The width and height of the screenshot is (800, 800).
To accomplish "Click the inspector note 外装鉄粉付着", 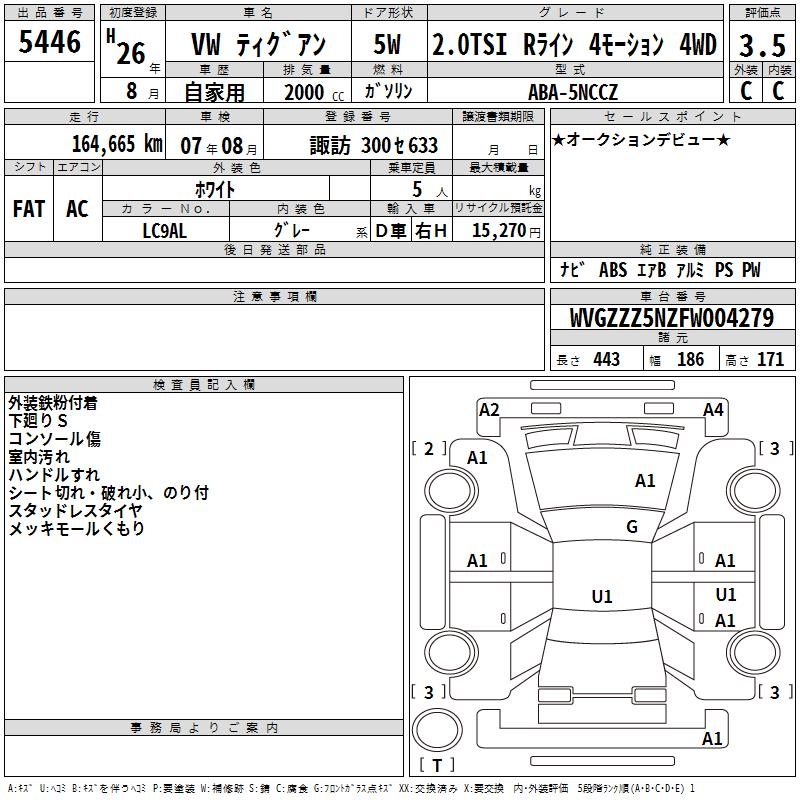I will point(53,403).
